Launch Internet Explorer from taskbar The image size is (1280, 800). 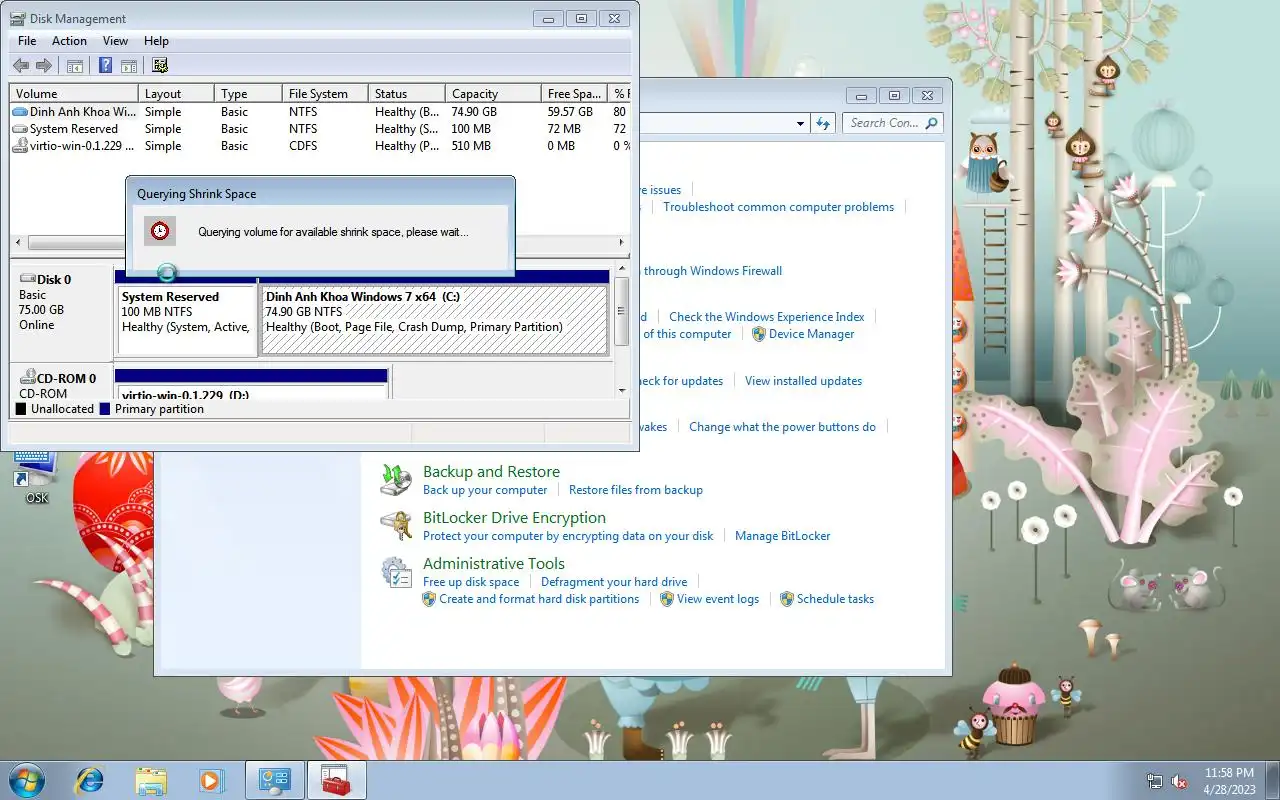90,780
